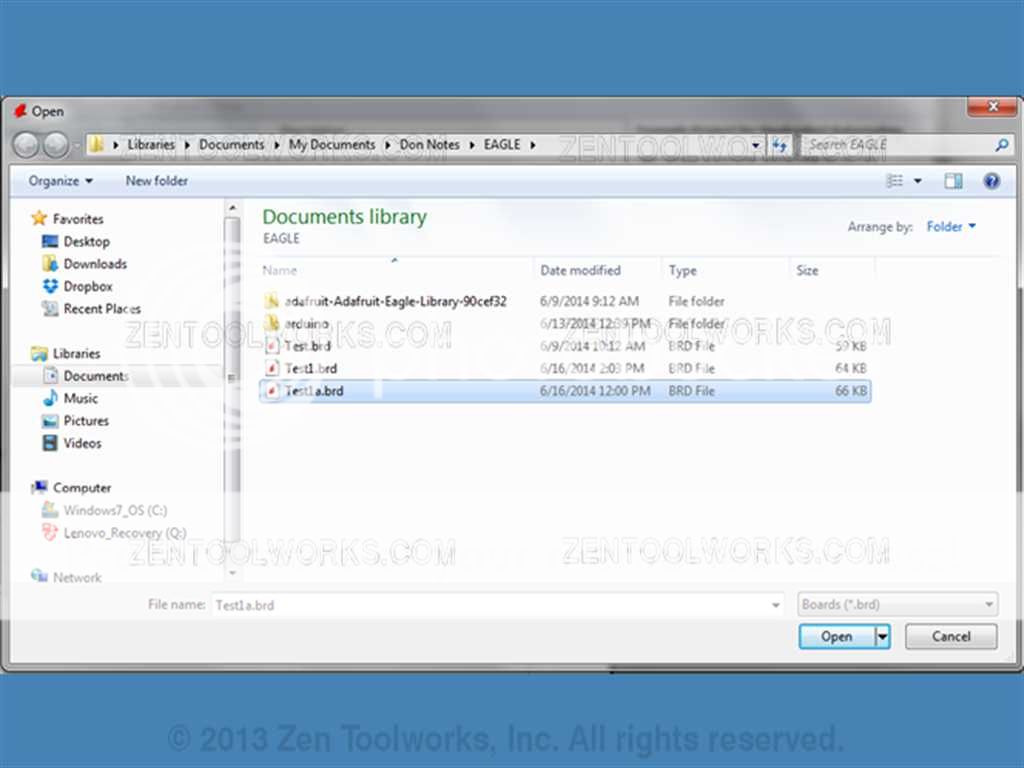Click the refresh button beside address bar

[x=781, y=145]
